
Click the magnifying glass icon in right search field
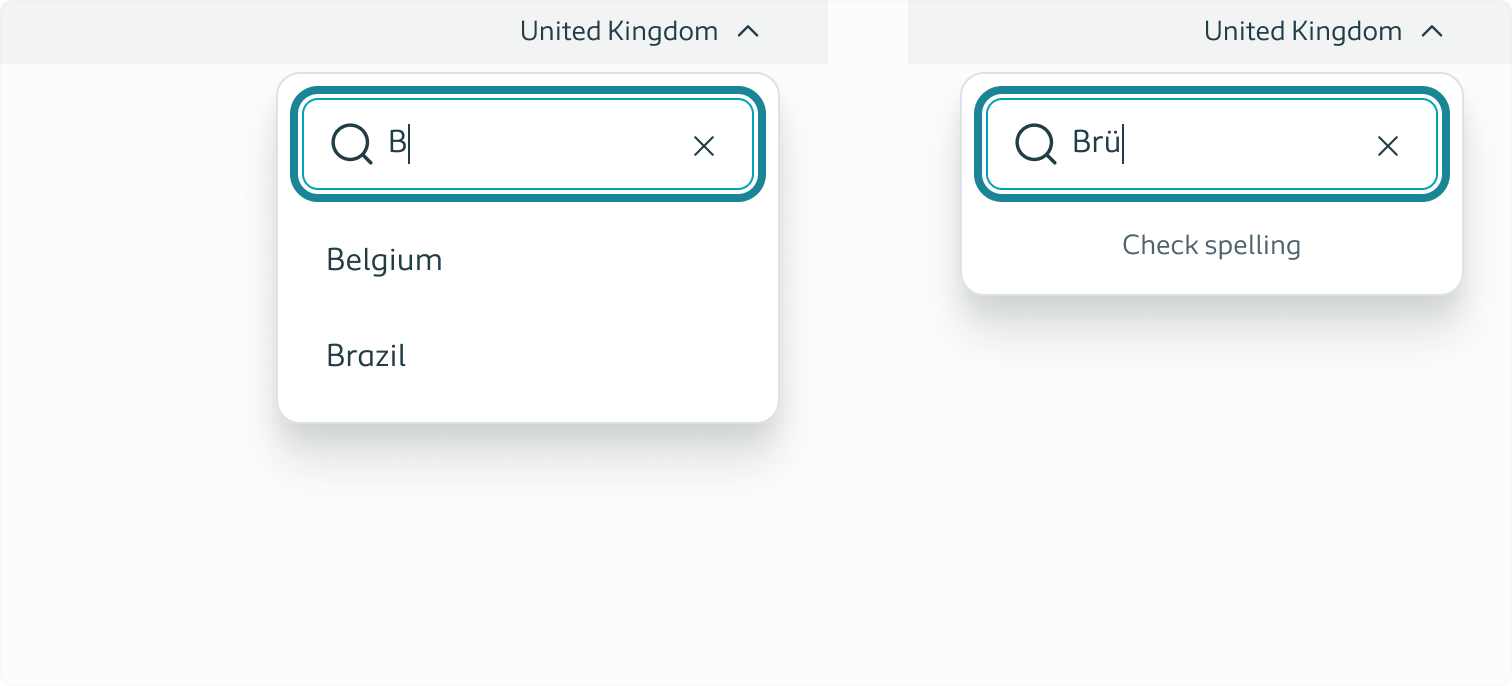coord(1034,144)
